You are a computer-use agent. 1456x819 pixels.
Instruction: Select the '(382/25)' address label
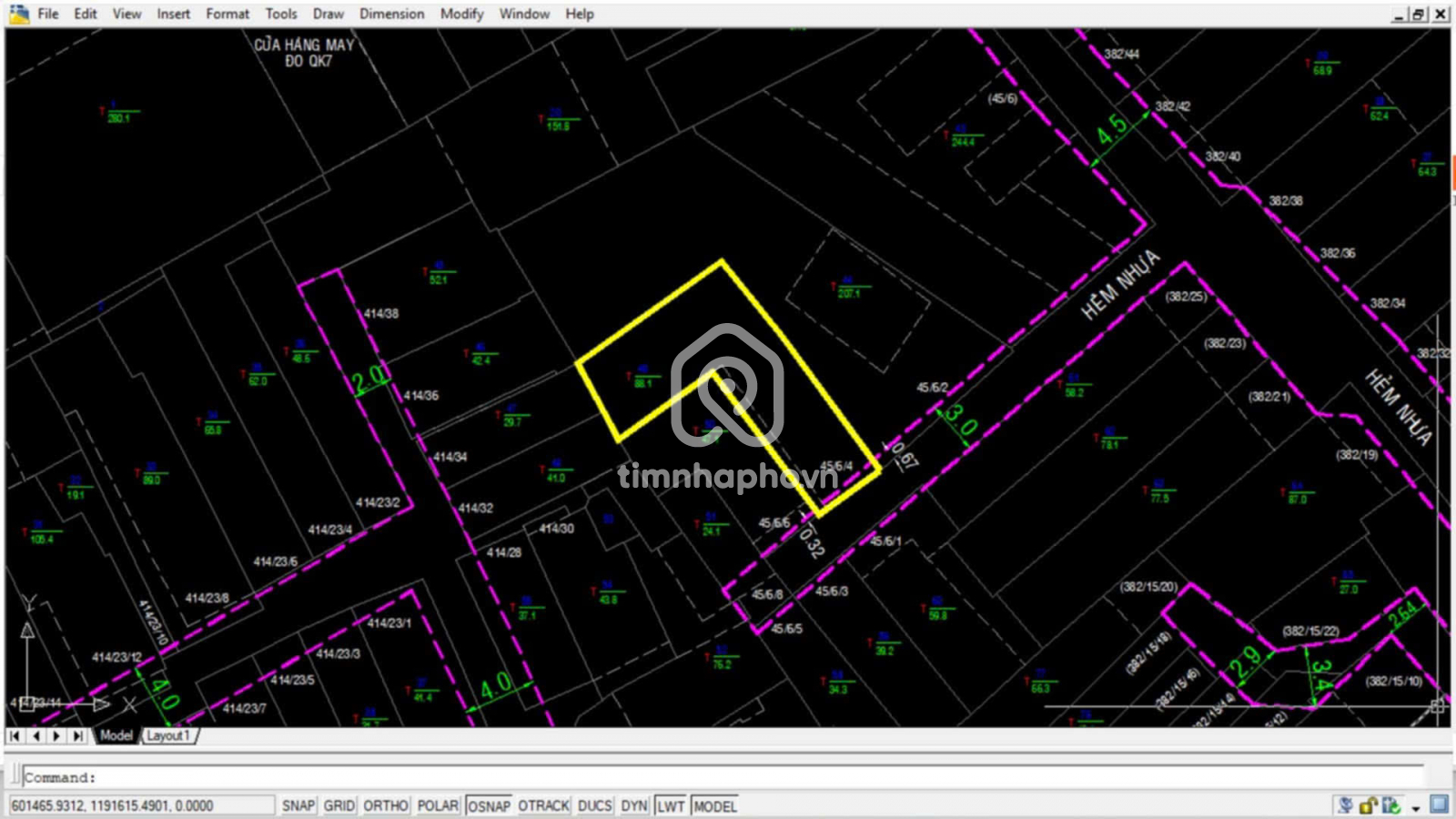(x=1186, y=297)
